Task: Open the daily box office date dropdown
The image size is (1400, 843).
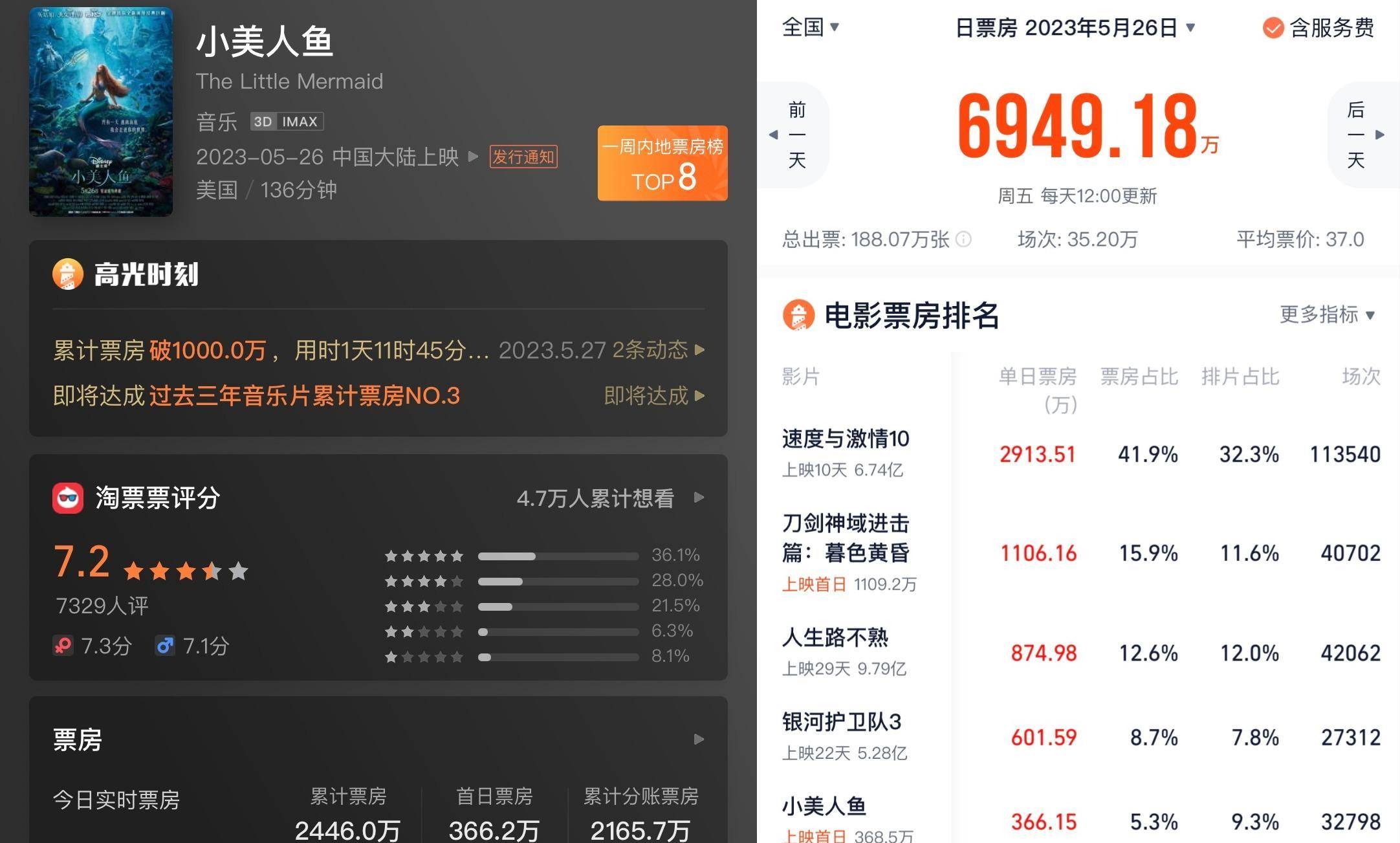Action: pyautogui.click(x=1075, y=28)
